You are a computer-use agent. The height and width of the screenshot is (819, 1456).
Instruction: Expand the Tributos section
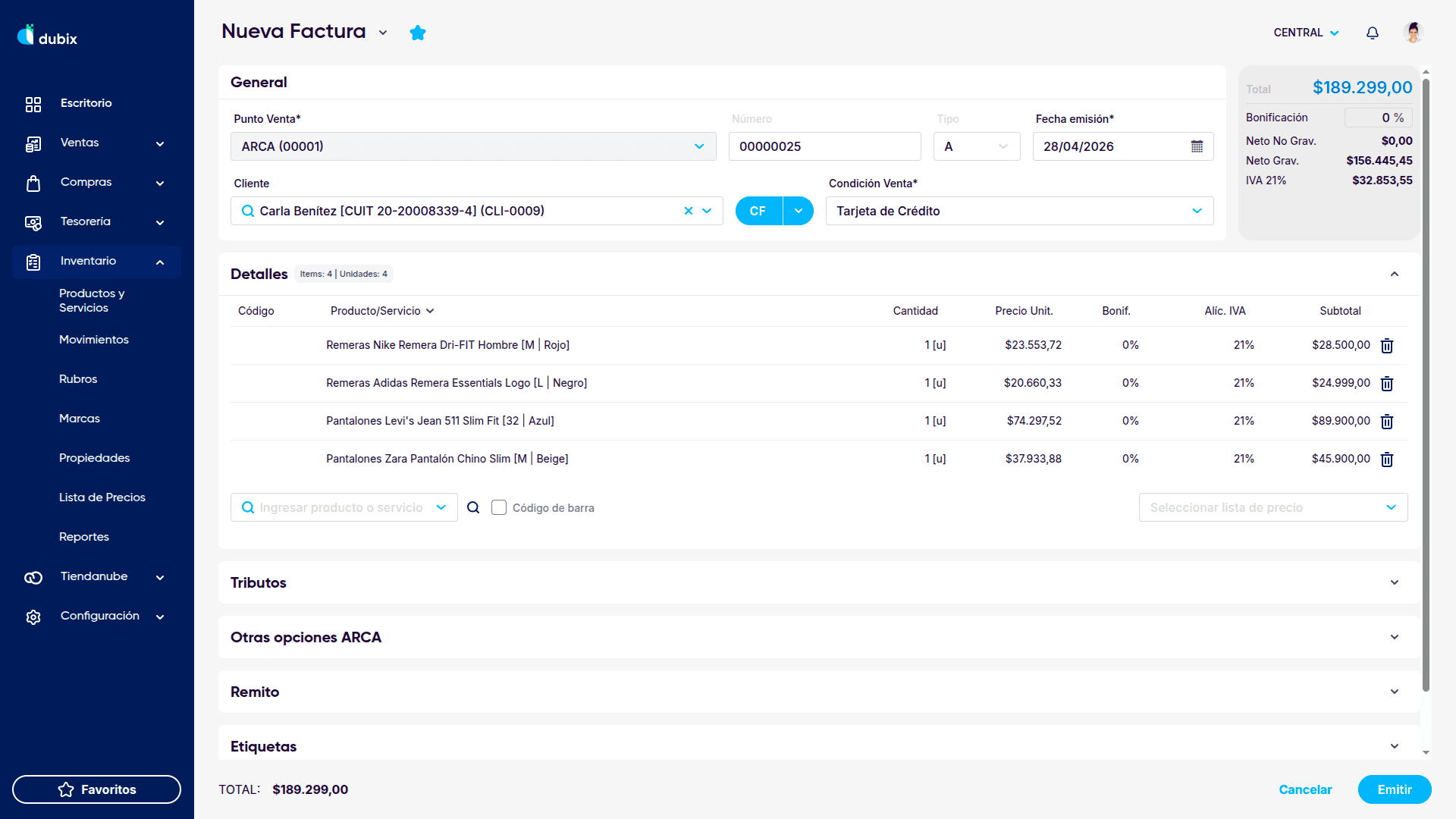pyautogui.click(x=1395, y=582)
